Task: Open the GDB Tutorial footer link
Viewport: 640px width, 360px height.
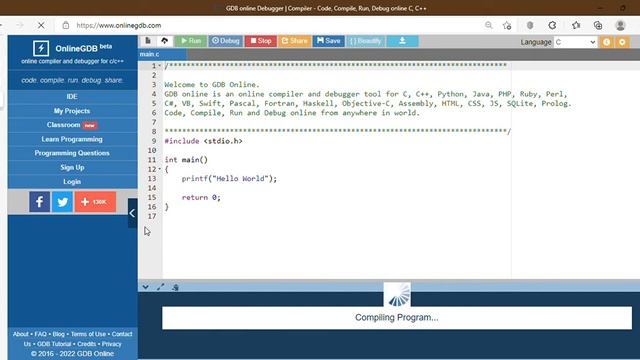Action: (x=54, y=344)
